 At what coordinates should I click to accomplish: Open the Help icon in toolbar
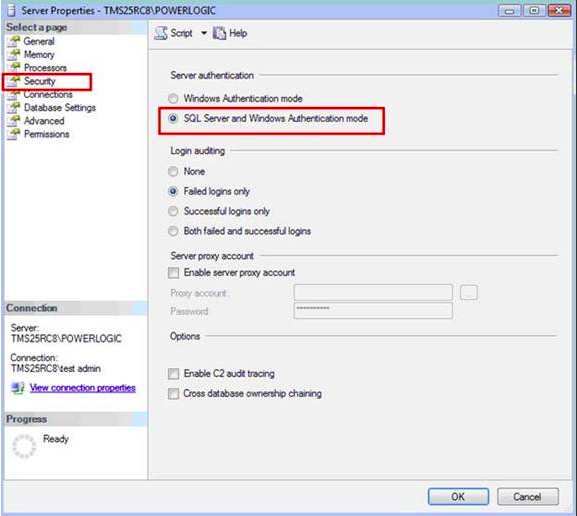point(219,33)
